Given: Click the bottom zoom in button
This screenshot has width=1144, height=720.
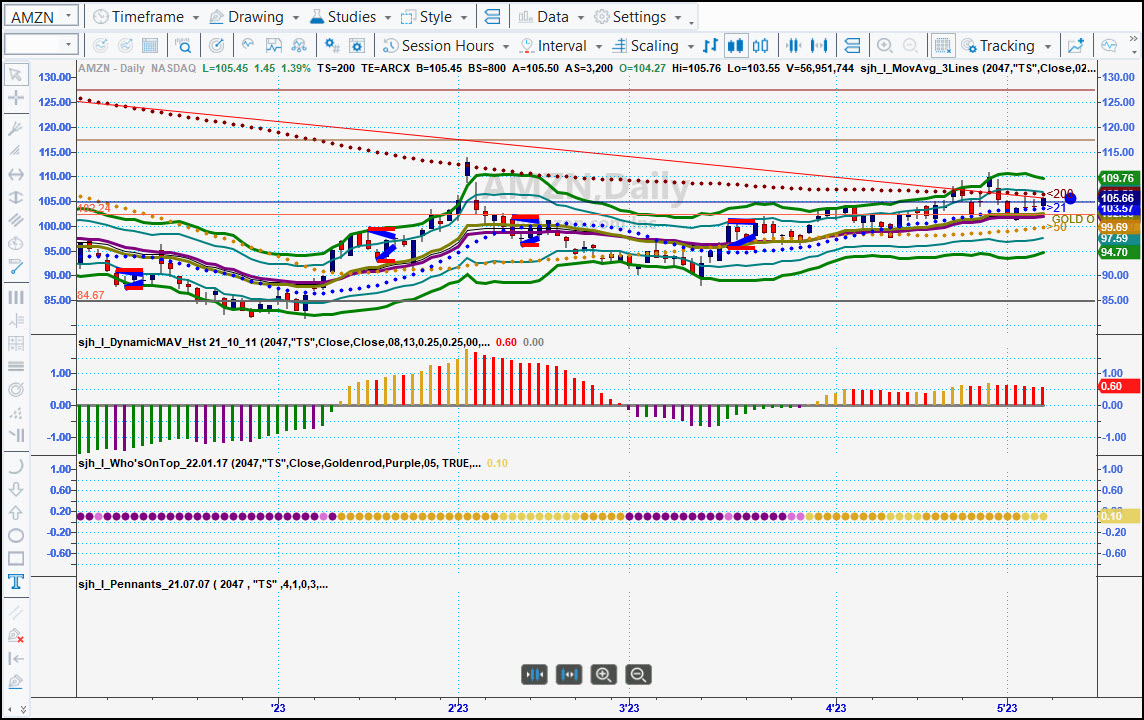Looking at the screenshot, I should [x=603, y=675].
